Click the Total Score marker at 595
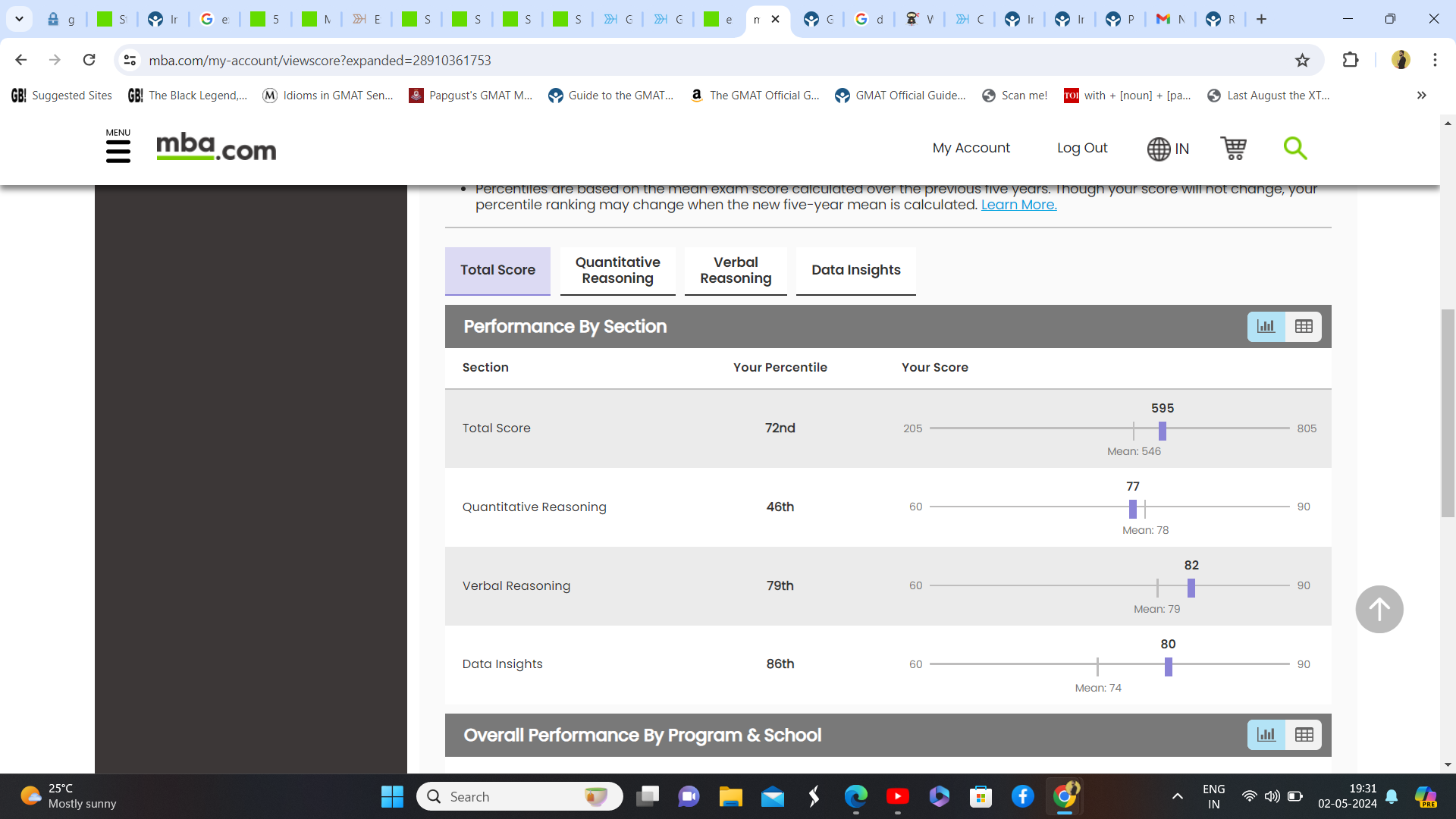Screen dimensions: 1456x819 coord(1163,430)
